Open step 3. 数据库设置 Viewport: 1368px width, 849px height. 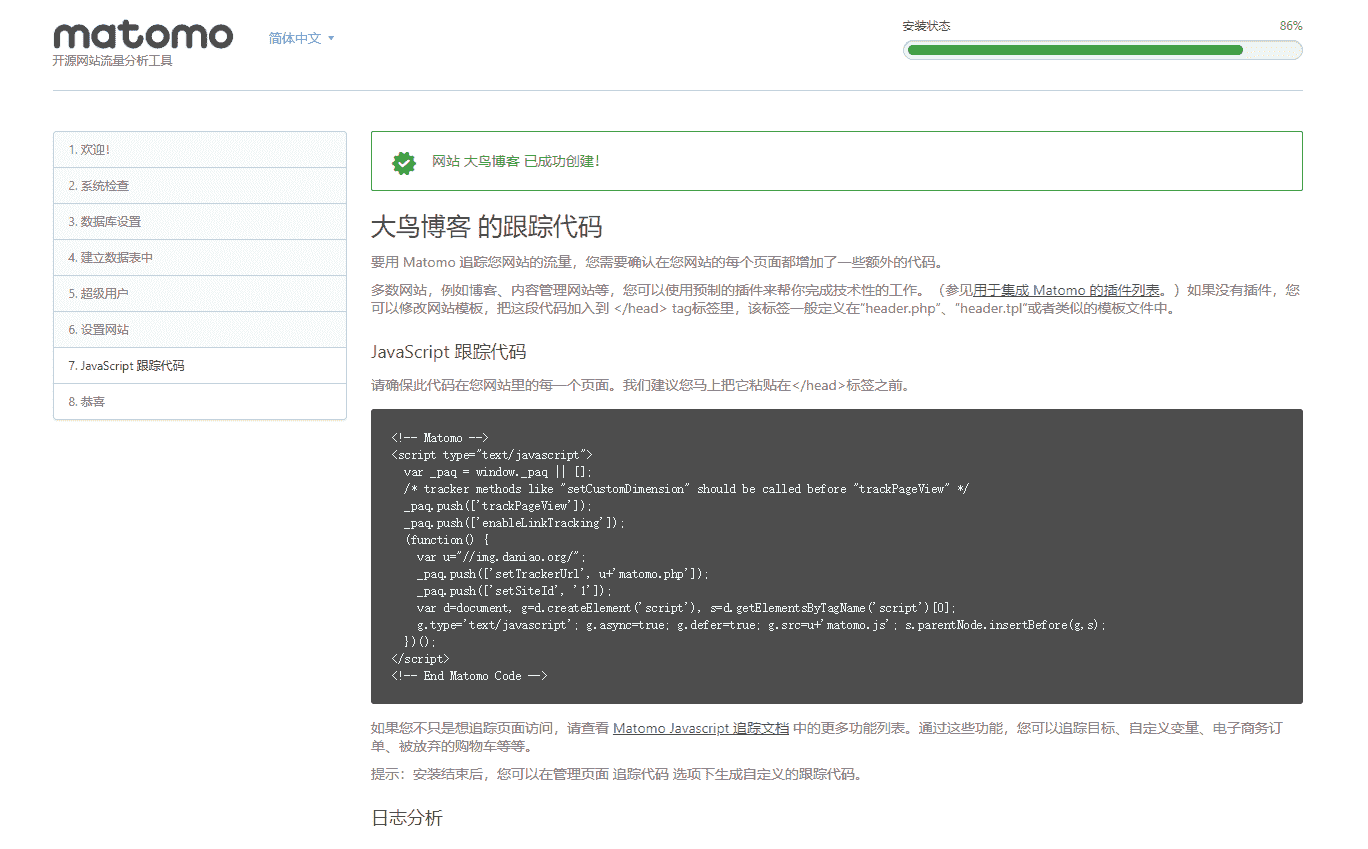coord(200,222)
